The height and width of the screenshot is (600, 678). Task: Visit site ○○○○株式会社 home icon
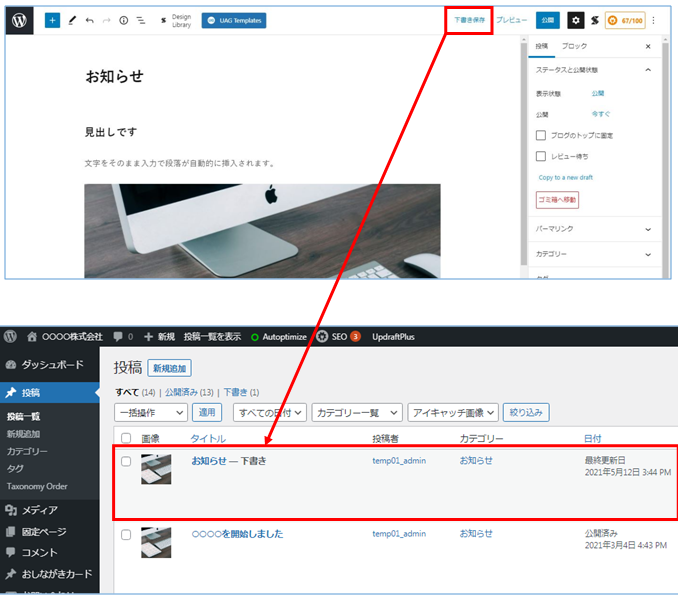65,337
